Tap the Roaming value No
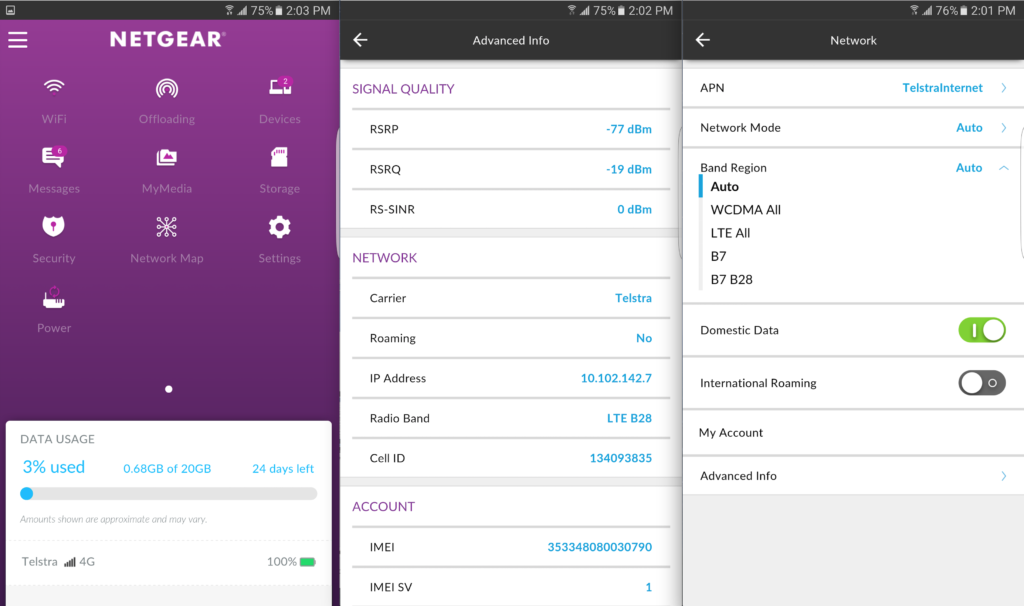The width and height of the screenshot is (1024, 606). point(644,338)
